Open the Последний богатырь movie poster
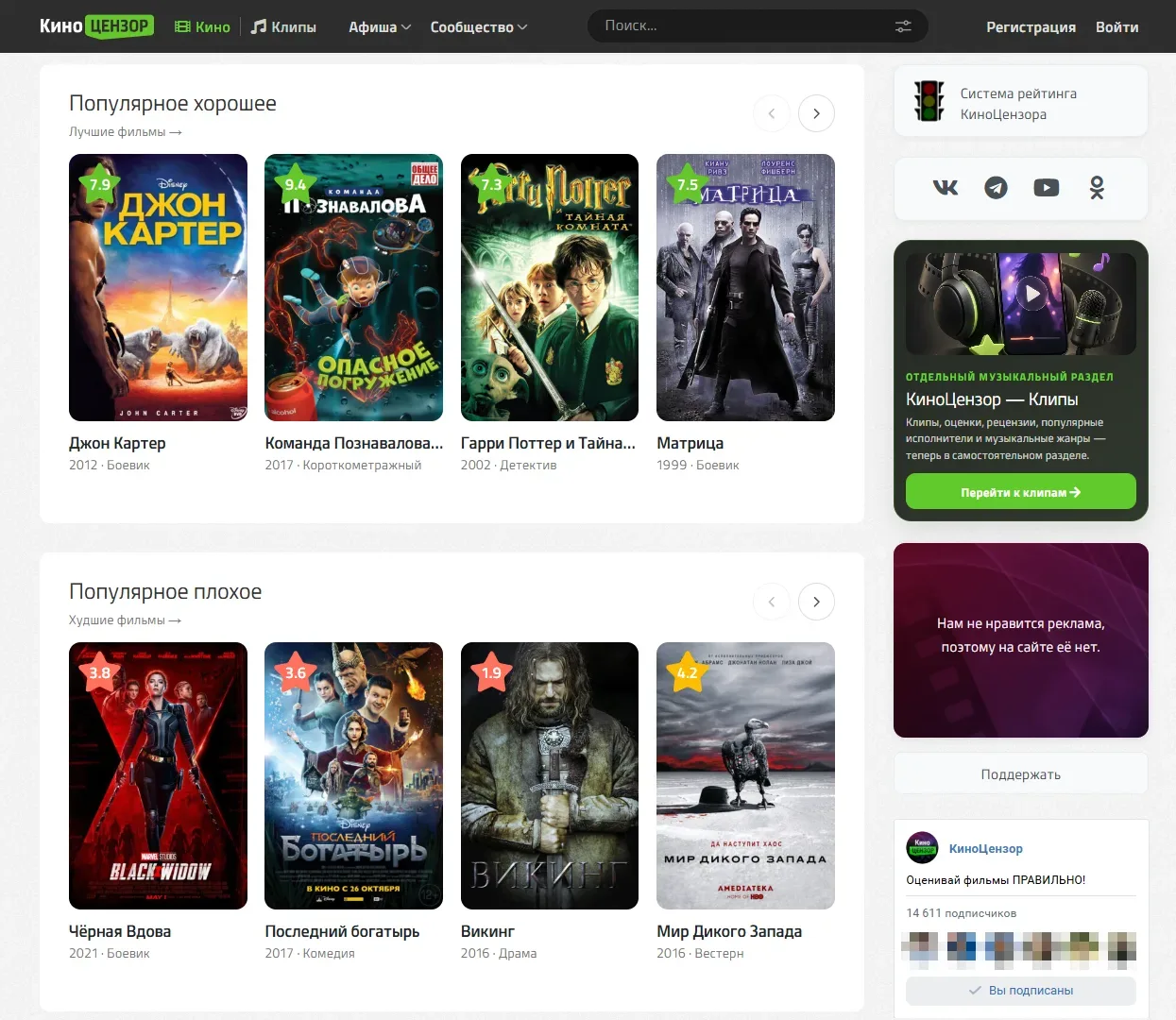 pos(354,775)
